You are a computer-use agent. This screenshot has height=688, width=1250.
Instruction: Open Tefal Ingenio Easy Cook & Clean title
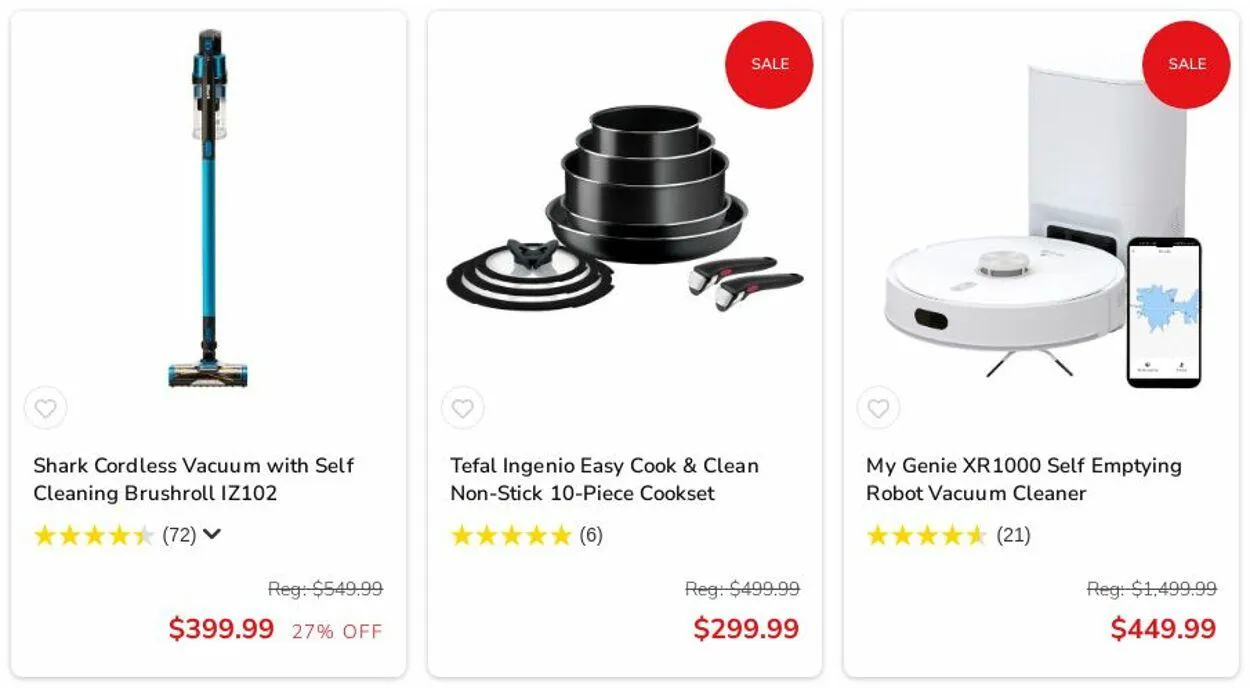604,479
